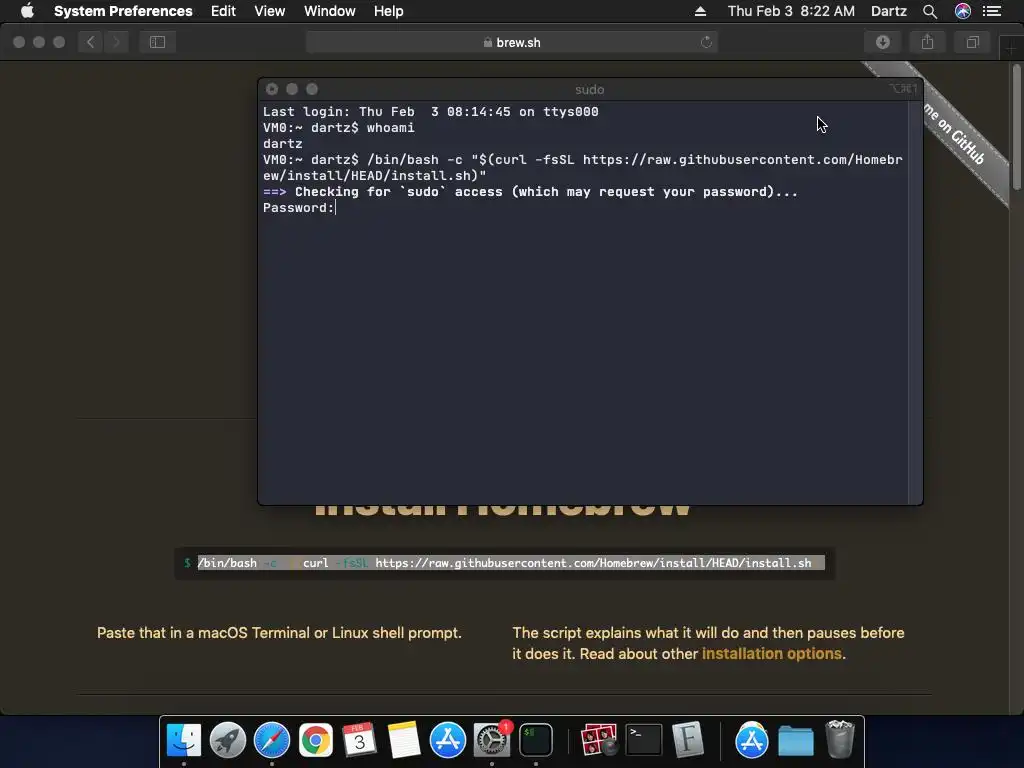Viewport: 1024px width, 768px height.
Task: Click 'Last login' line in Terminal
Action: tap(430, 112)
